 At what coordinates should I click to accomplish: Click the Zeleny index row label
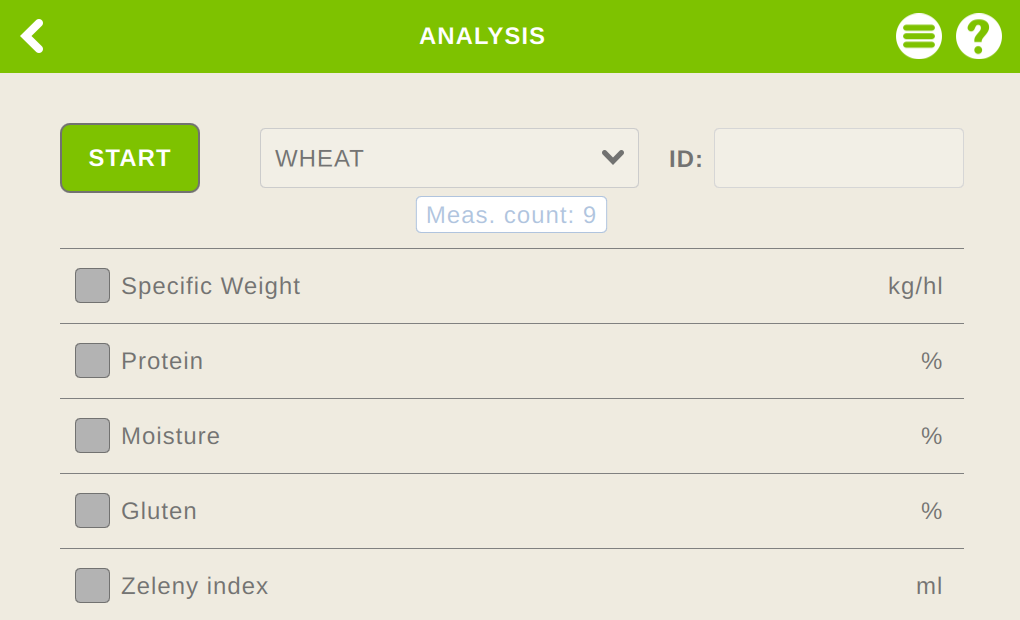click(x=195, y=586)
